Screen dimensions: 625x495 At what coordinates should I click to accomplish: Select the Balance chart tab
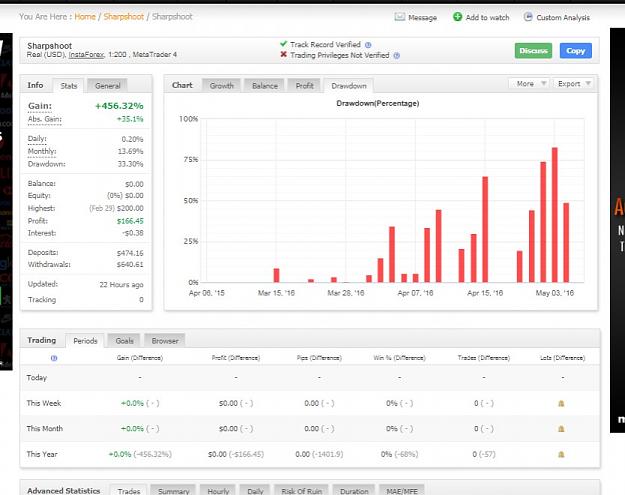click(265, 86)
